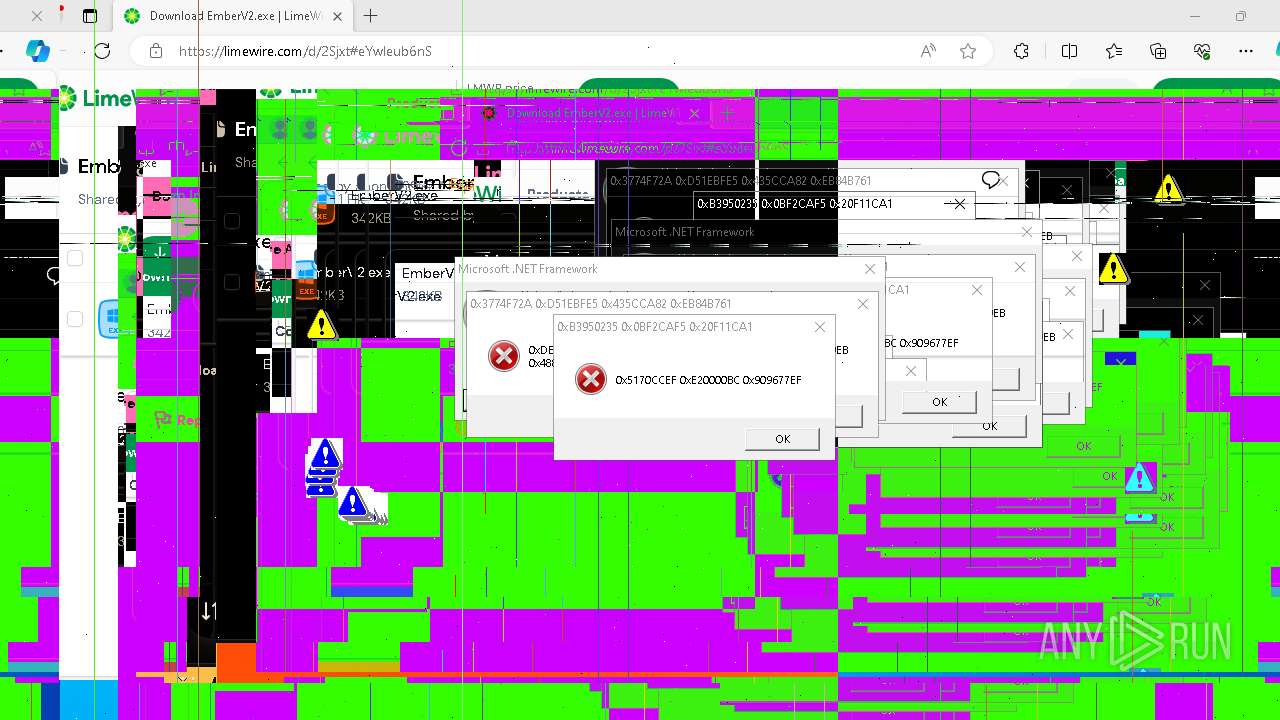Click the front Microsoft .NET Framework title
1280x720 pixels.
point(528,269)
